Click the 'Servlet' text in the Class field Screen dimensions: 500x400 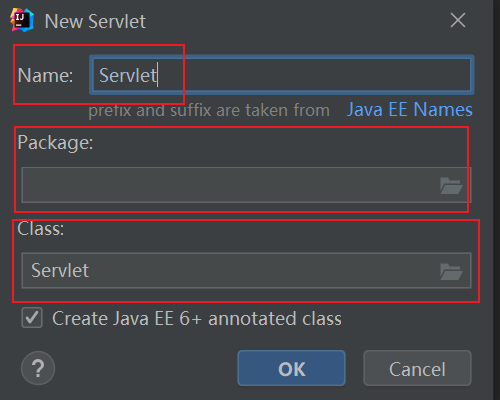pos(60,270)
